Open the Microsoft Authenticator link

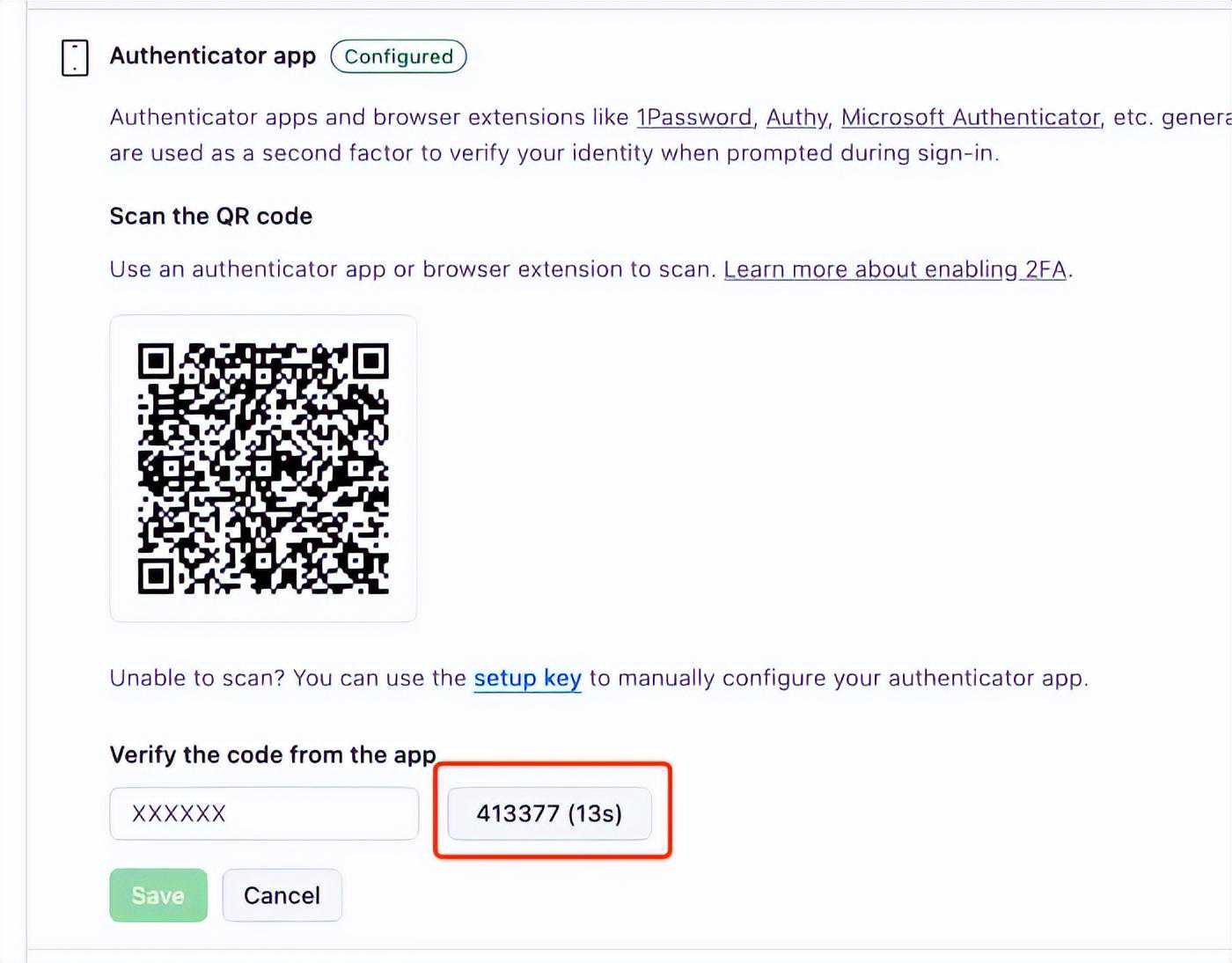point(970,117)
